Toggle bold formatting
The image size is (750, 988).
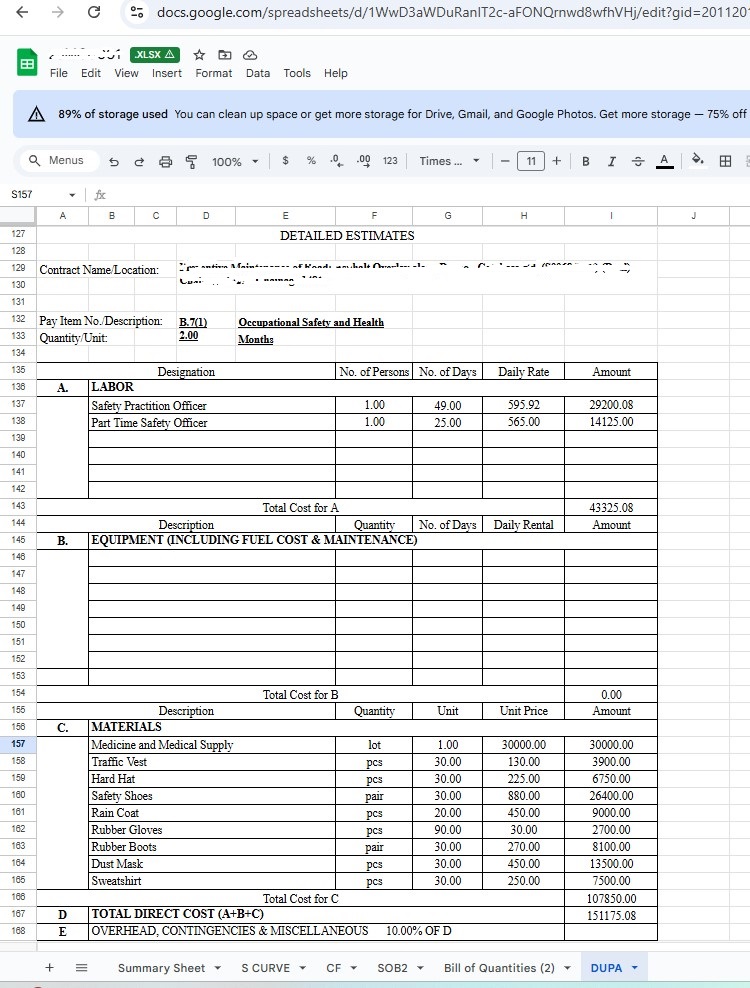586,161
